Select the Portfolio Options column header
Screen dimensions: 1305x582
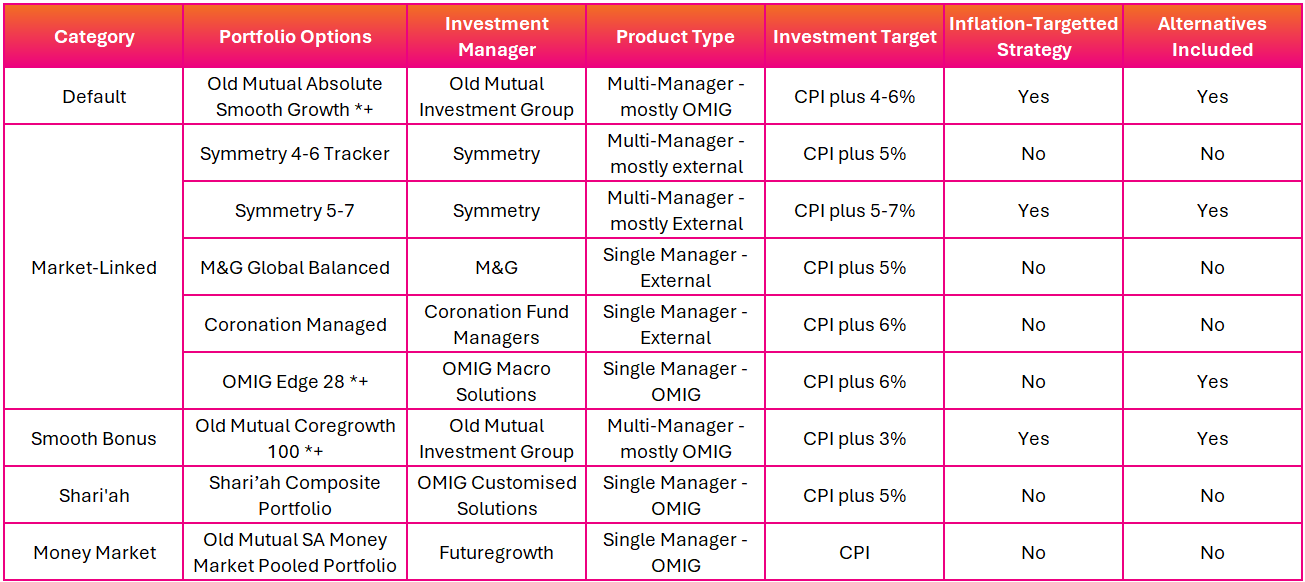tap(295, 37)
